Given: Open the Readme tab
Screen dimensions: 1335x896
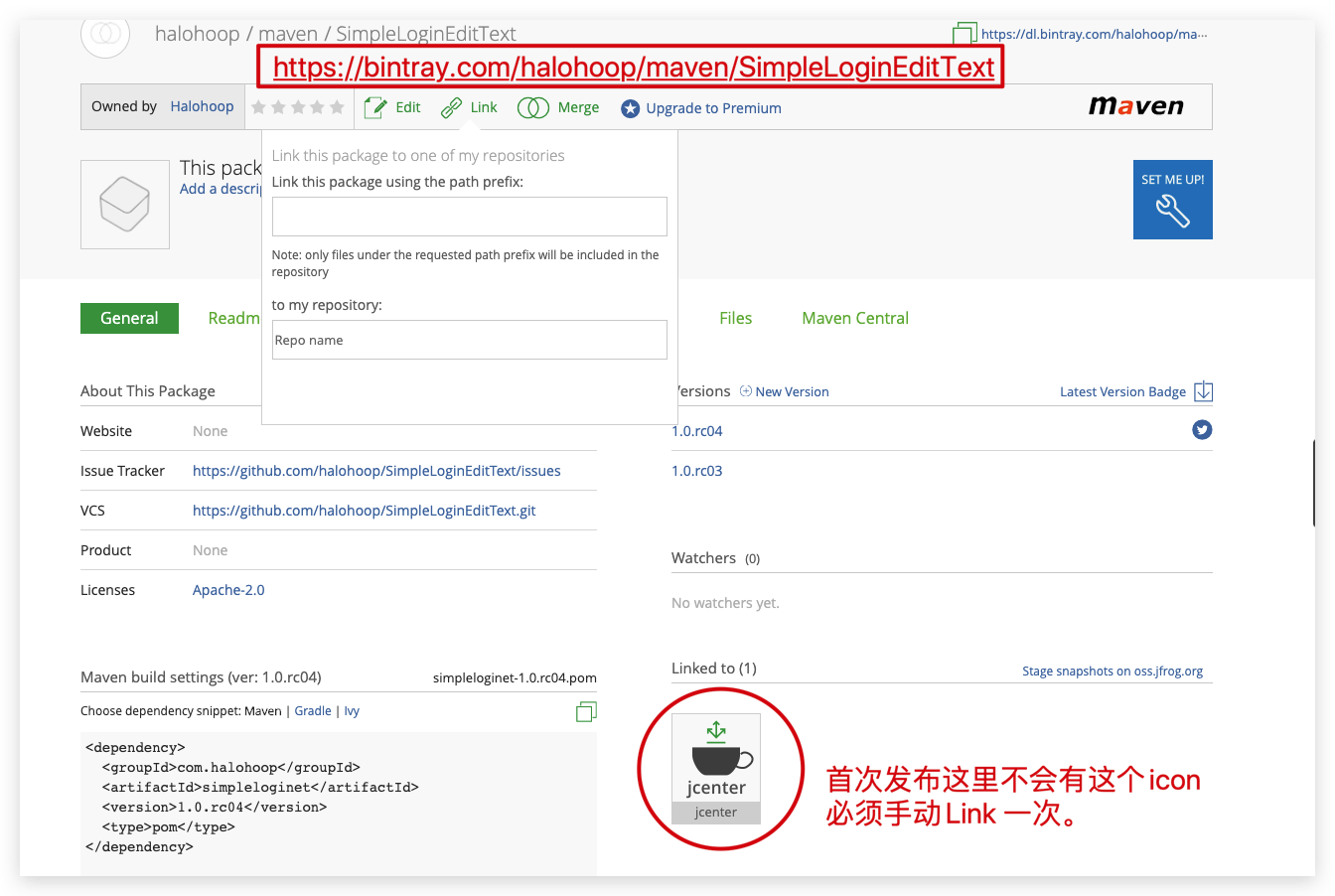Looking at the screenshot, I should (x=233, y=318).
